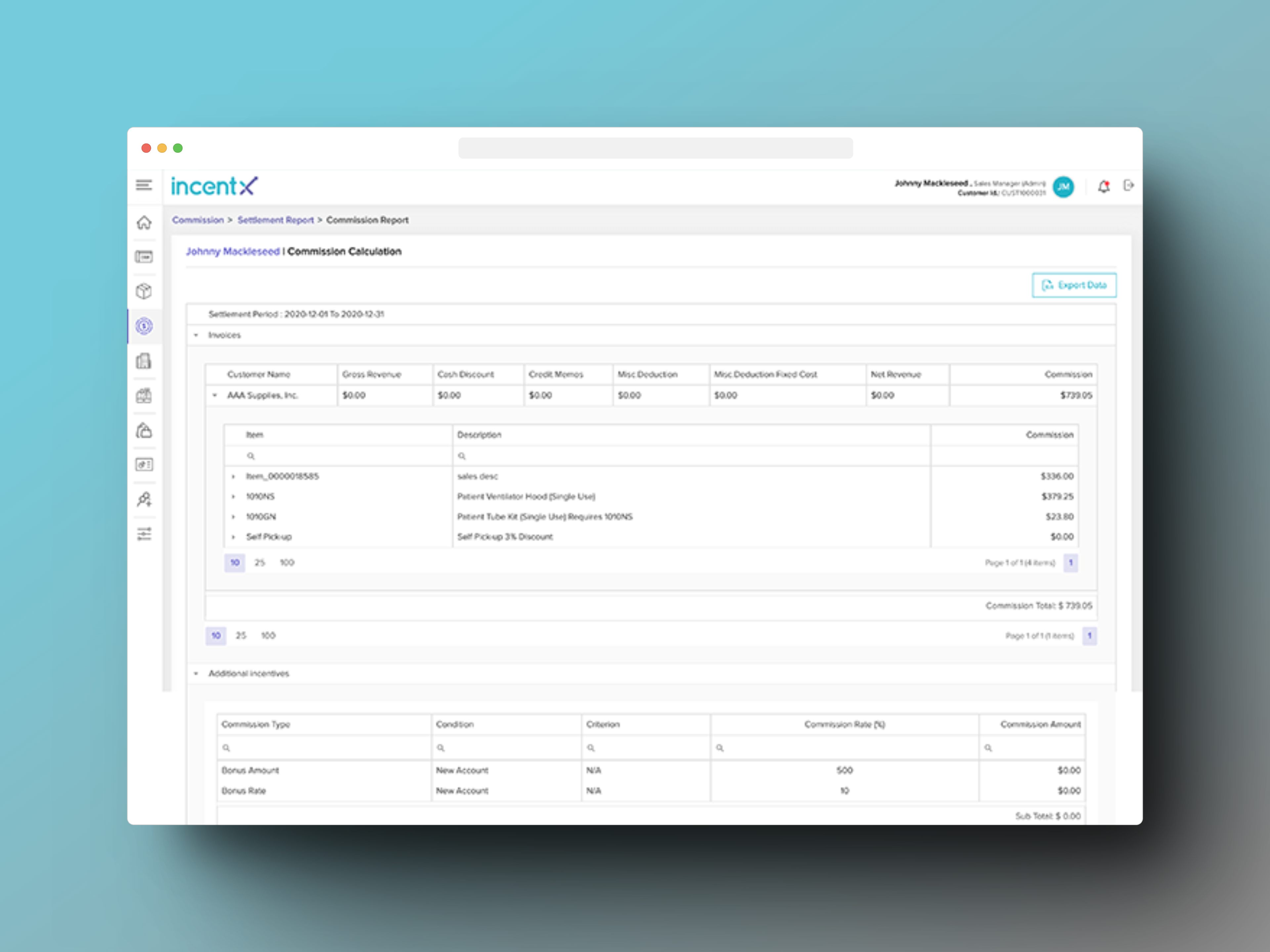
Task: Open the settings sliders icon at sidebar bottom
Action: coord(145,534)
